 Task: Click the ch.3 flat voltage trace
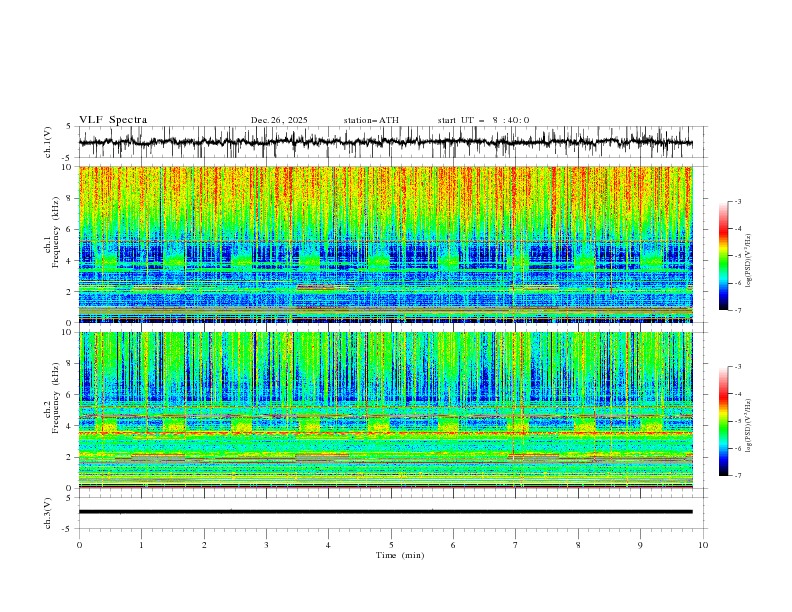[x=385, y=512]
